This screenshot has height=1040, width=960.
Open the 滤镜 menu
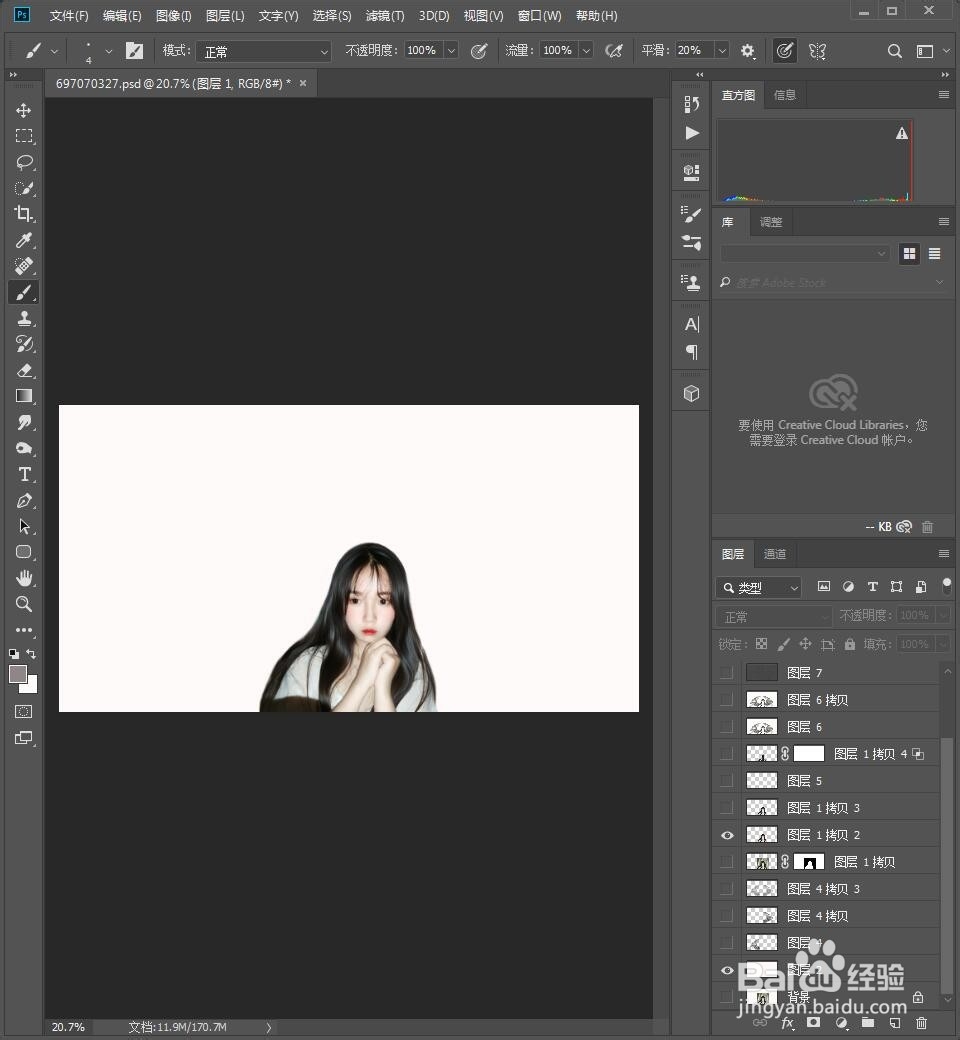[x=383, y=15]
